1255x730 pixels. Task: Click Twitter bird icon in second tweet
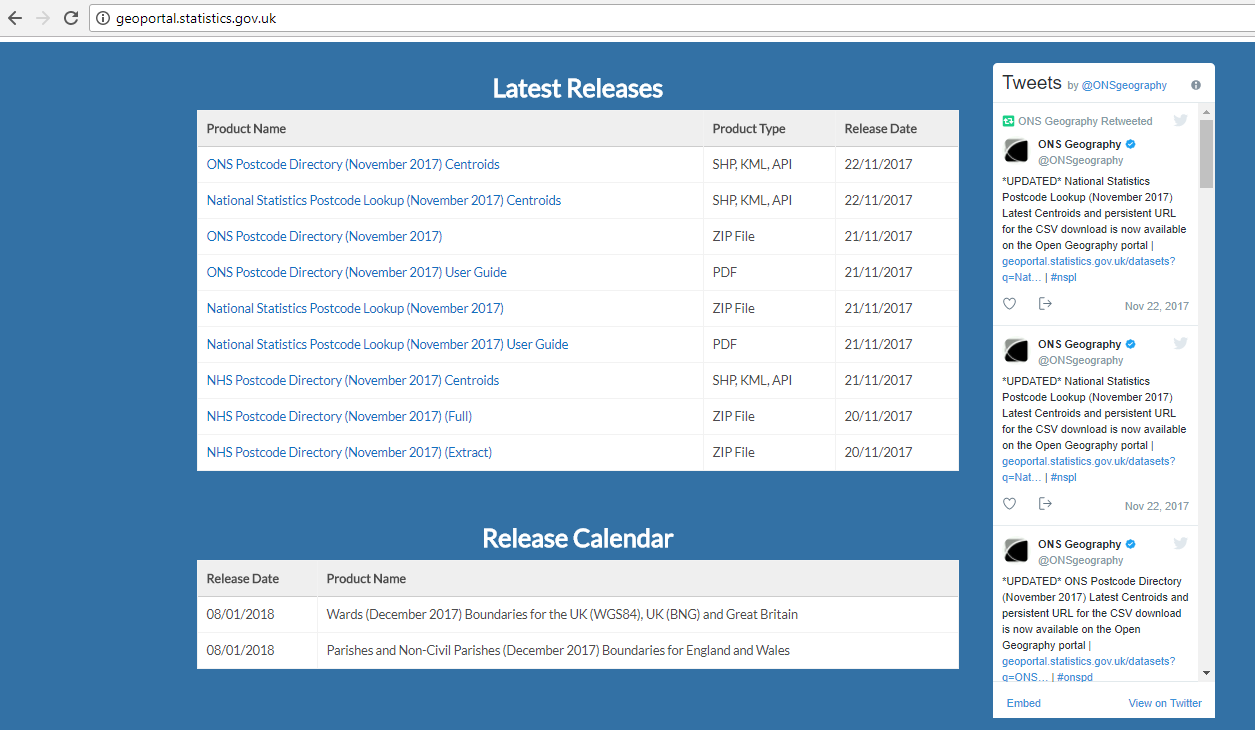coord(1181,344)
